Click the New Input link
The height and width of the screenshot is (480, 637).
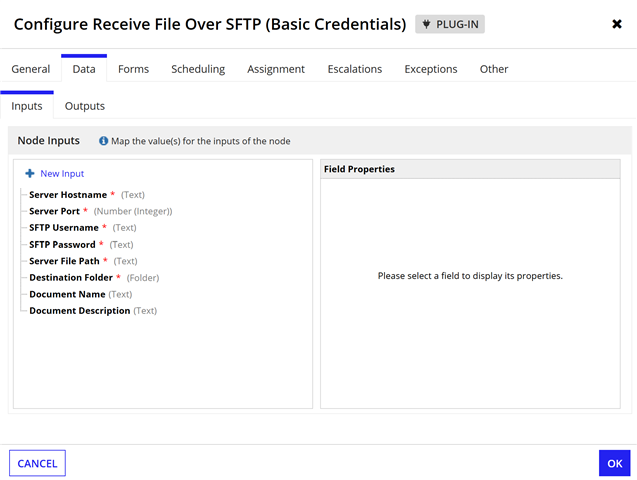(62, 173)
